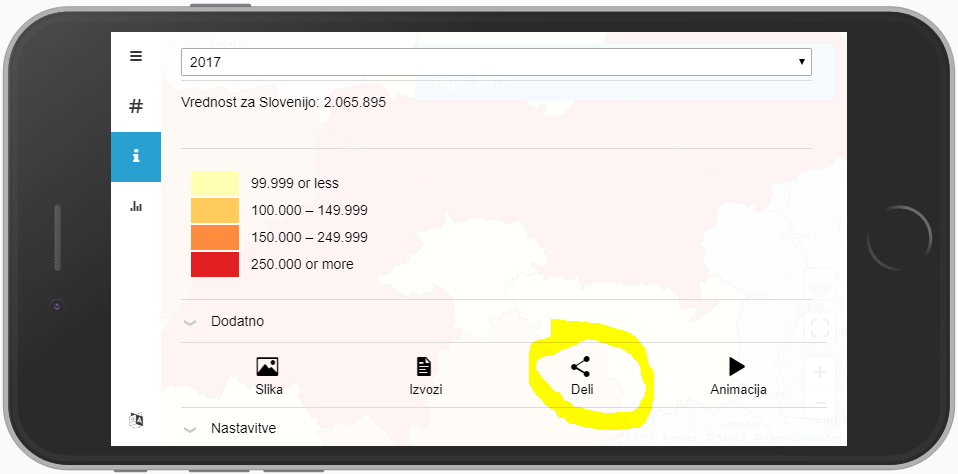Open the hamburger menu icon
This screenshot has height=474, width=958.
coord(136,56)
